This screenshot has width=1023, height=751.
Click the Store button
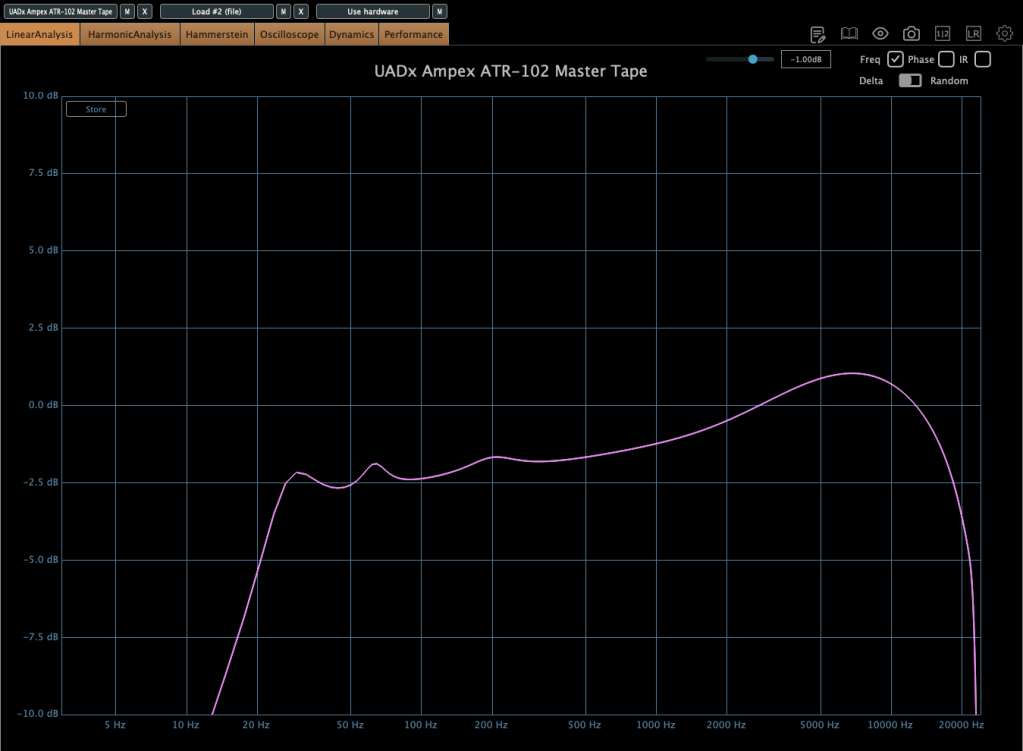click(96, 109)
